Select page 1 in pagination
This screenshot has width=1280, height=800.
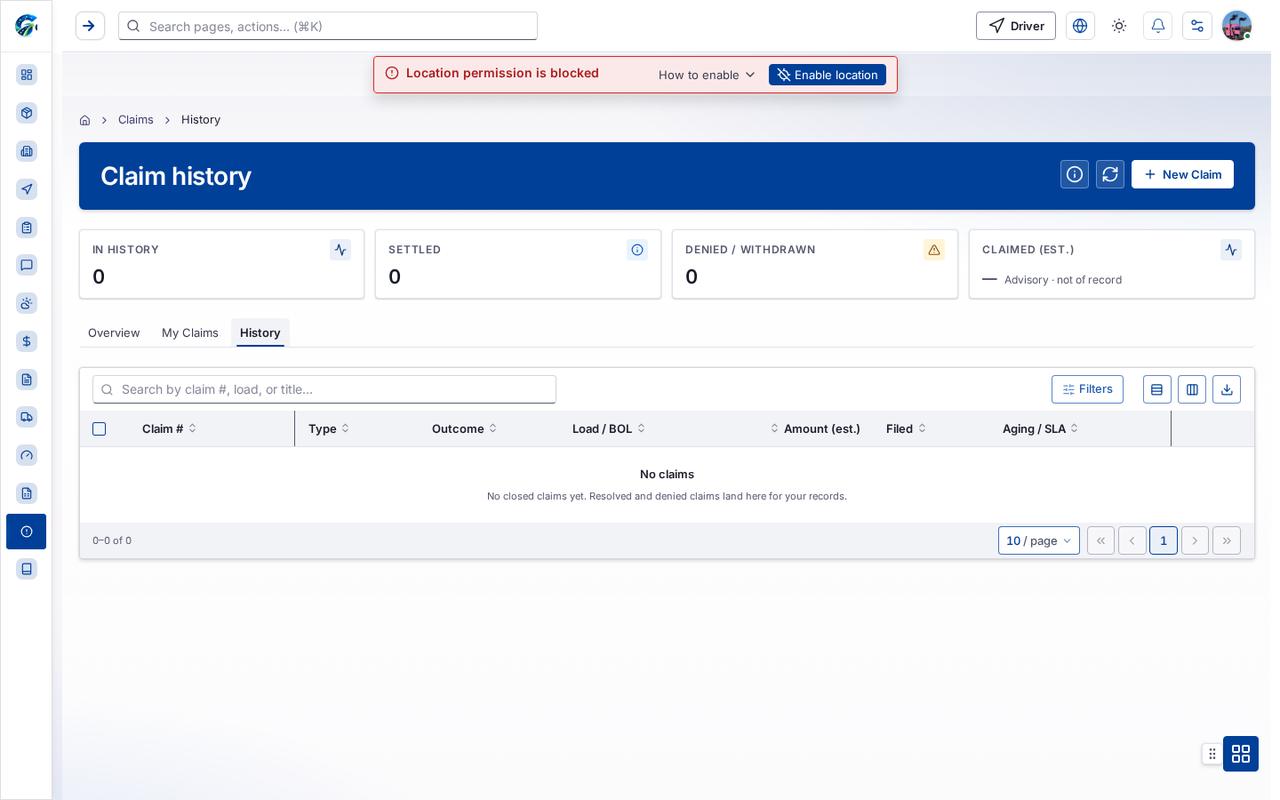pos(1163,541)
